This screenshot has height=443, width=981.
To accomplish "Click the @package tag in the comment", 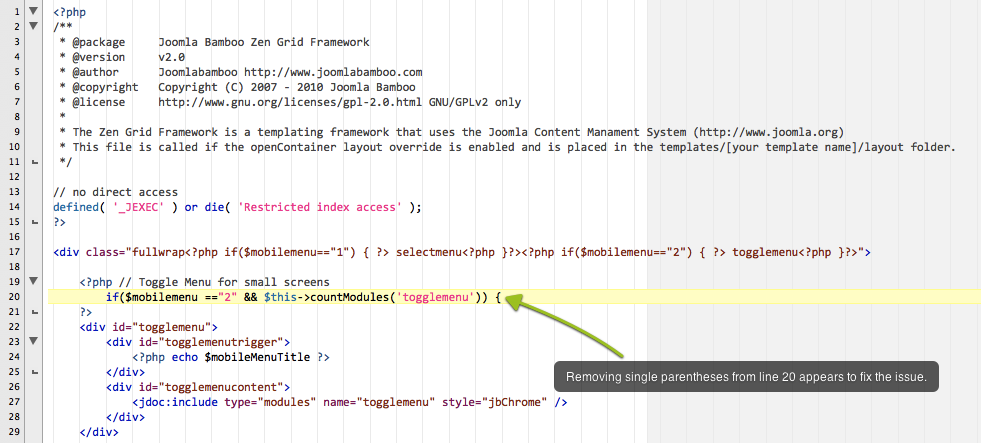I will click(99, 43).
